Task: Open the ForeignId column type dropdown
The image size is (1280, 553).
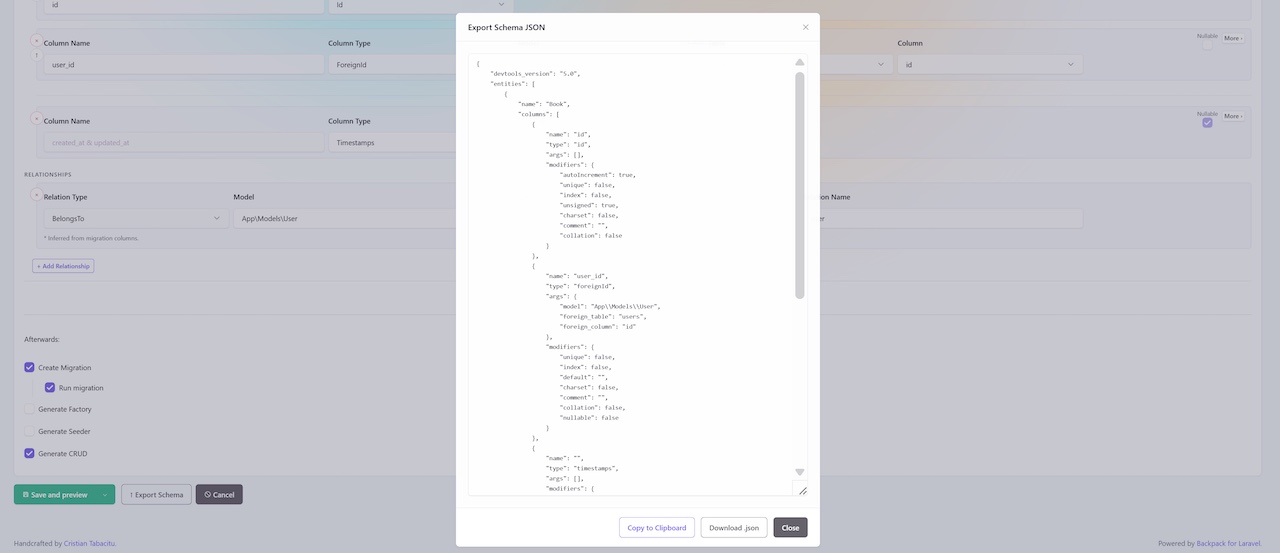Action: pyautogui.click(x=392, y=64)
